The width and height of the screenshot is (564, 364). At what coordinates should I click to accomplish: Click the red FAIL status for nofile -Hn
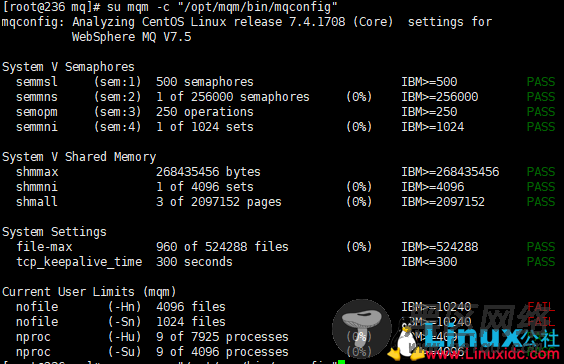541,307
